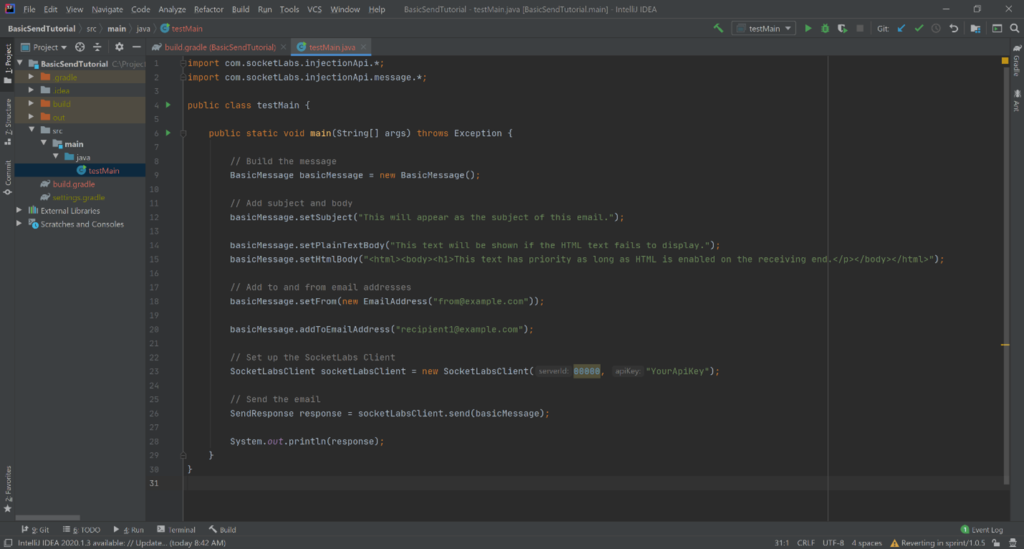Click the 31:1 cursor position indicator
The image size is (1024, 549).
[x=782, y=542]
